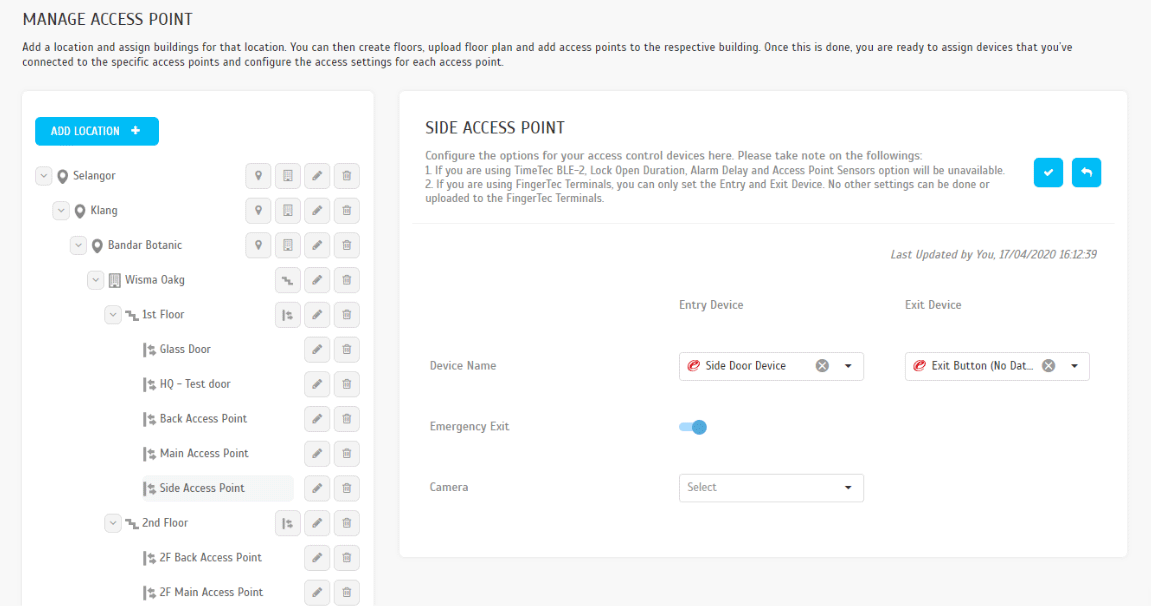This screenshot has width=1151, height=608.
Task: Collapse the Wisma Oakg building node
Action: tap(95, 280)
